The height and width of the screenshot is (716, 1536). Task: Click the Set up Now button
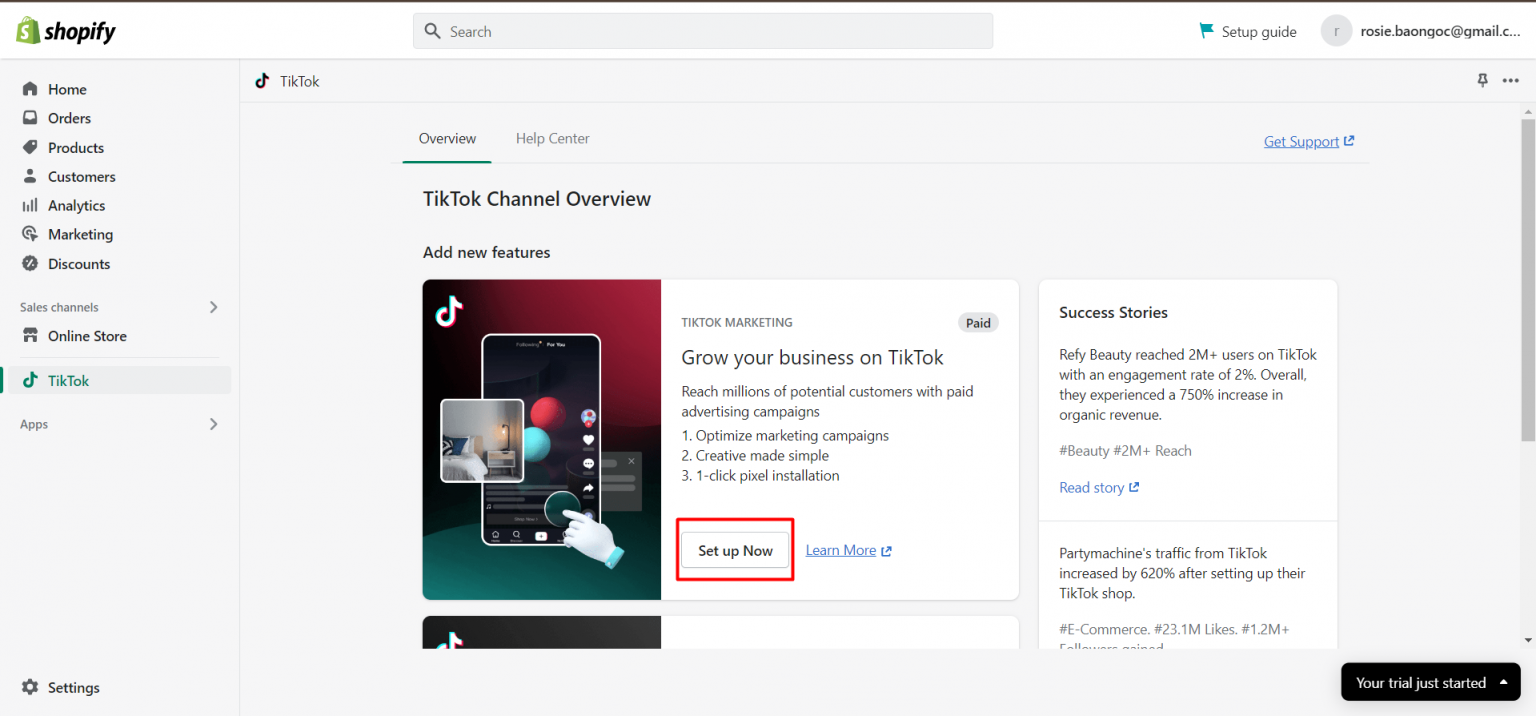pyautogui.click(x=735, y=550)
